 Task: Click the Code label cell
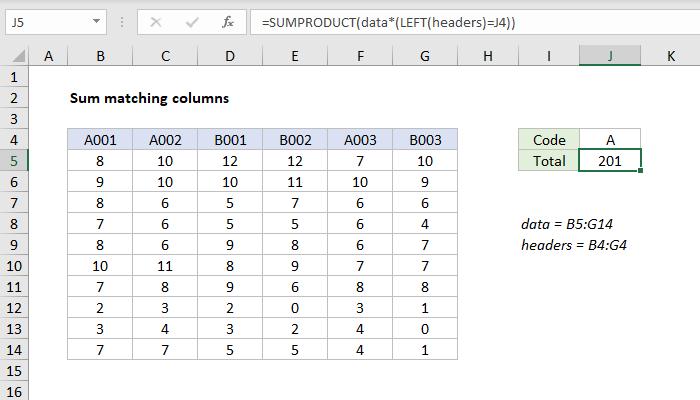pyautogui.click(x=548, y=140)
